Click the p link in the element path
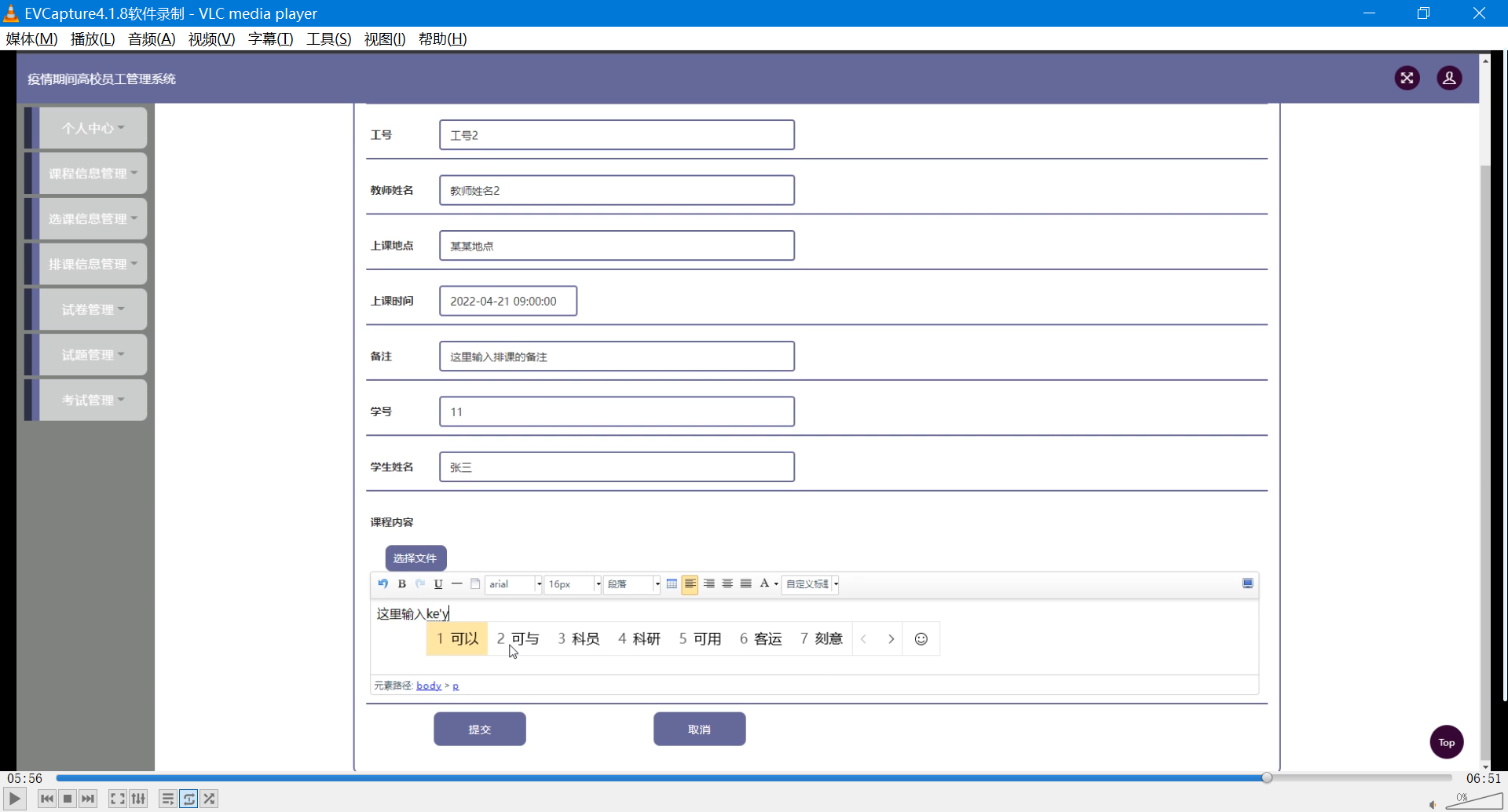This screenshot has width=1508, height=812. click(456, 686)
